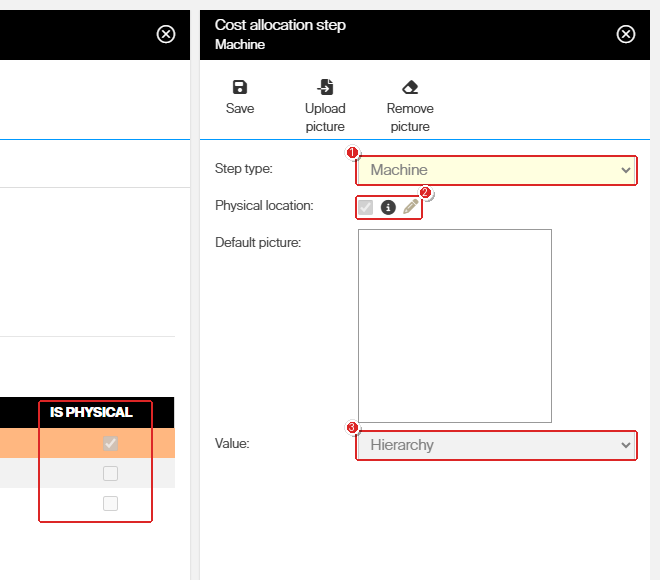
Task: Toggle the Physical location checkbox
Action: point(365,207)
